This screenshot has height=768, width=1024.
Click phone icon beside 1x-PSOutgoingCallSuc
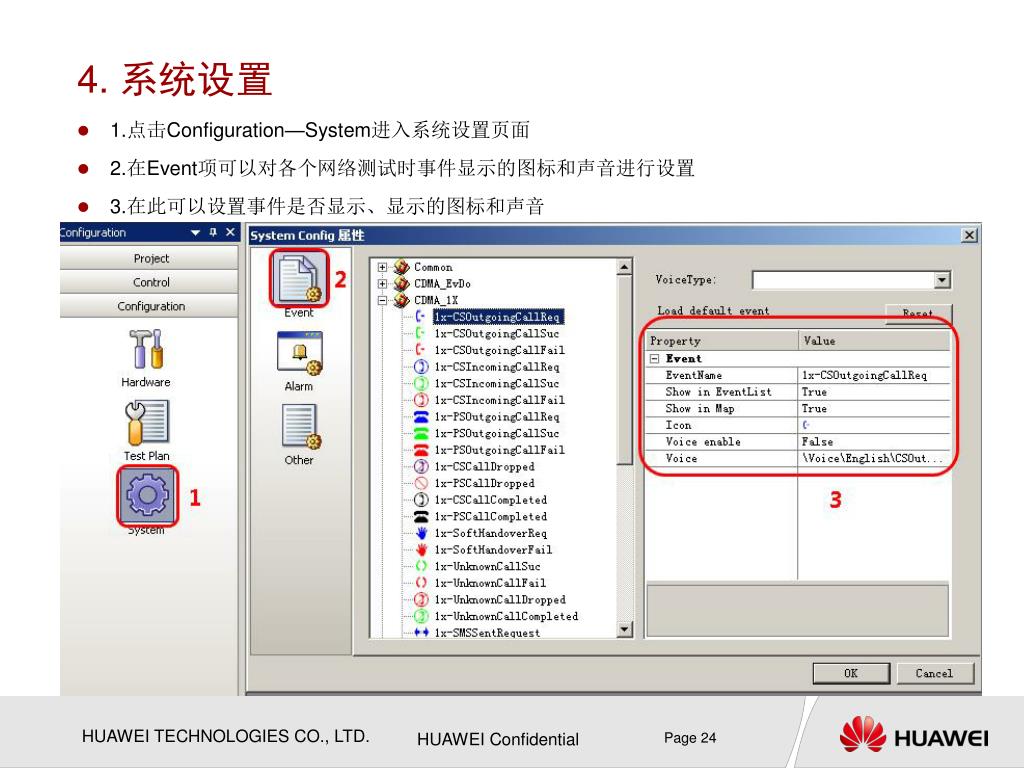(x=421, y=433)
